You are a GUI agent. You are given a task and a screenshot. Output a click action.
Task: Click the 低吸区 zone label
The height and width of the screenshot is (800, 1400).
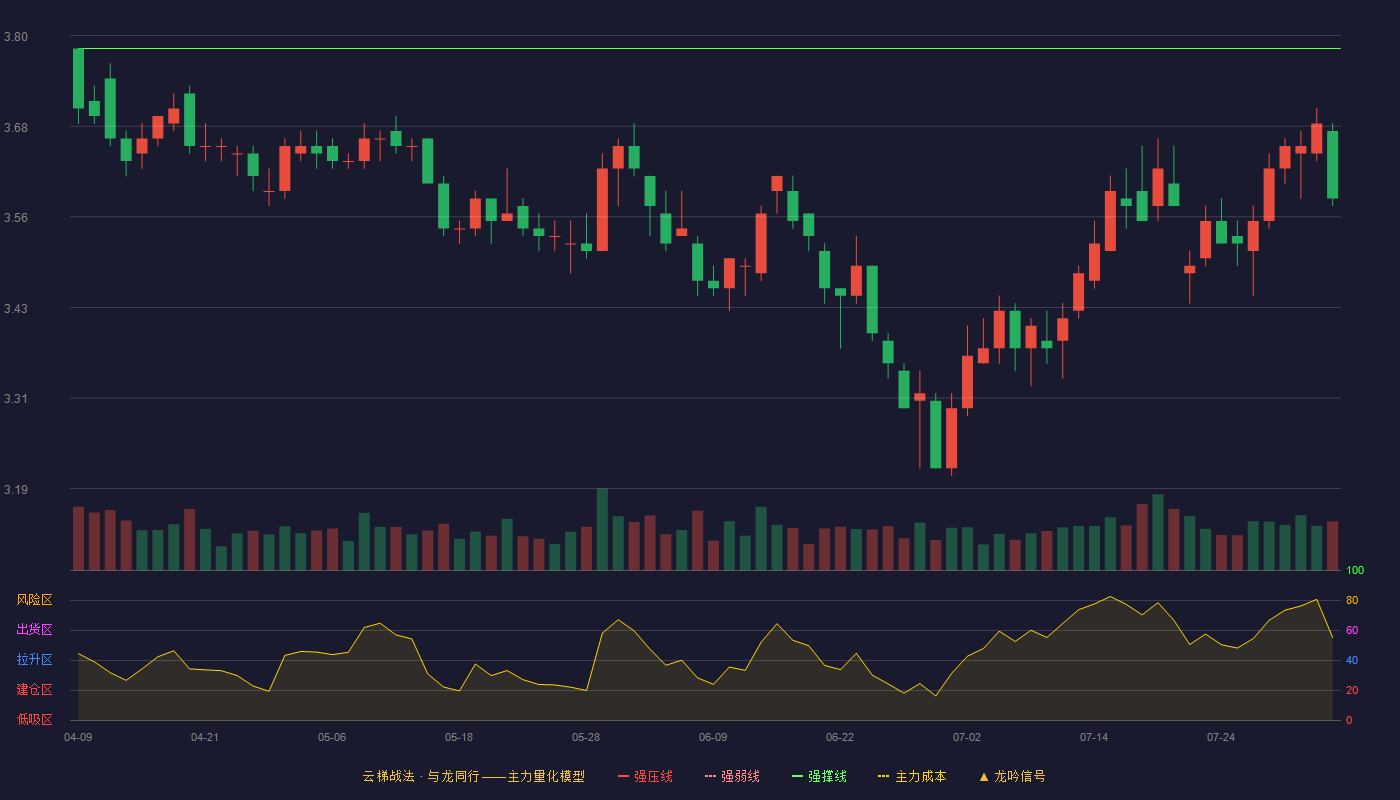pos(34,719)
